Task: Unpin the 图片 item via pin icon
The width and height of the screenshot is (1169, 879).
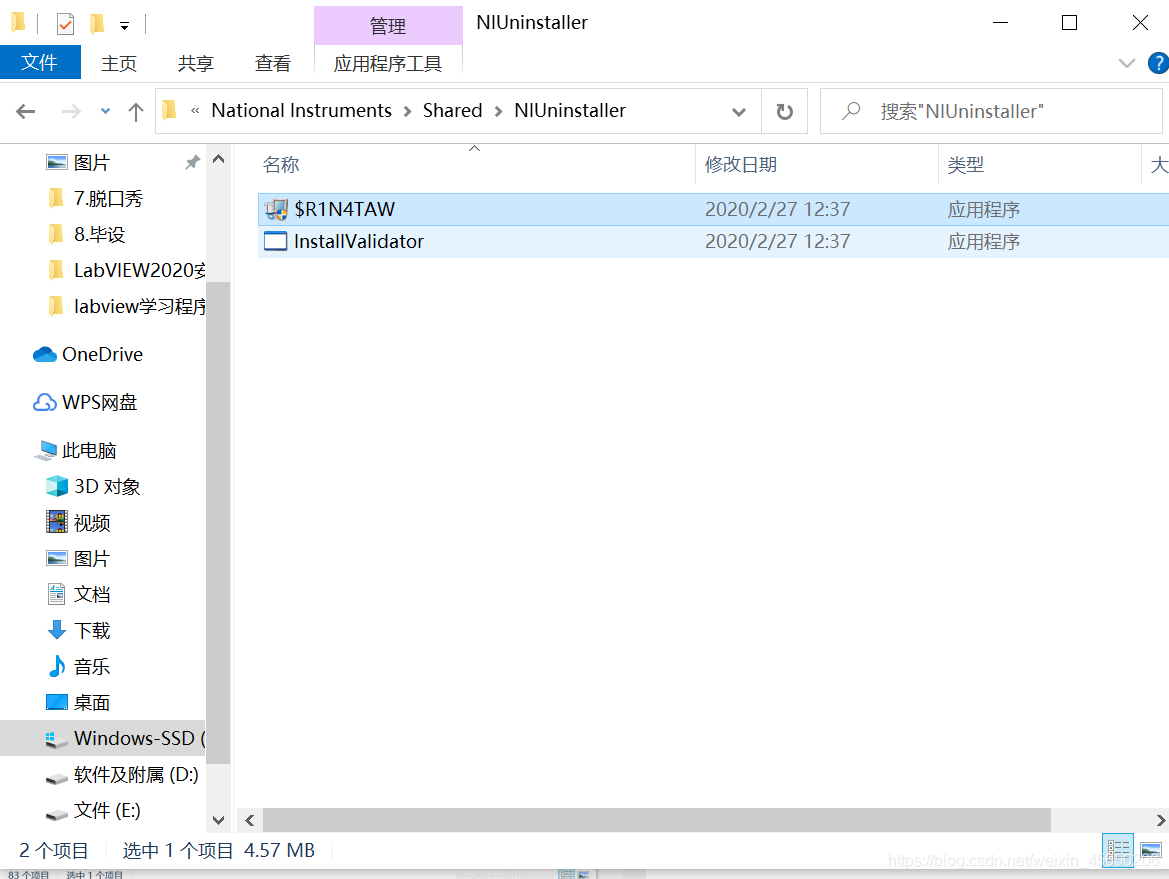Action: pos(192,163)
